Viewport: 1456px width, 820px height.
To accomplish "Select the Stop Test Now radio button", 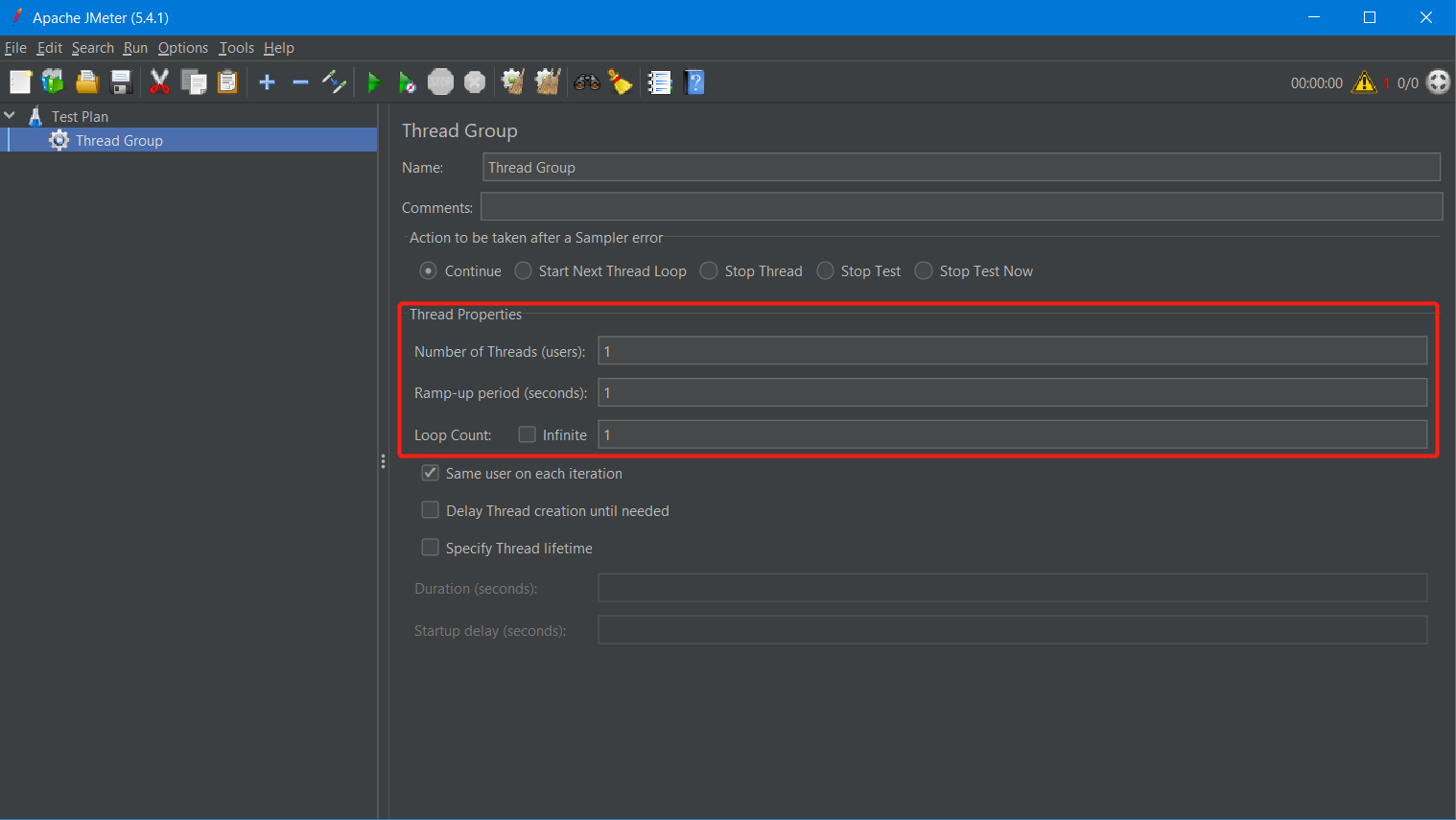I will coord(924,271).
